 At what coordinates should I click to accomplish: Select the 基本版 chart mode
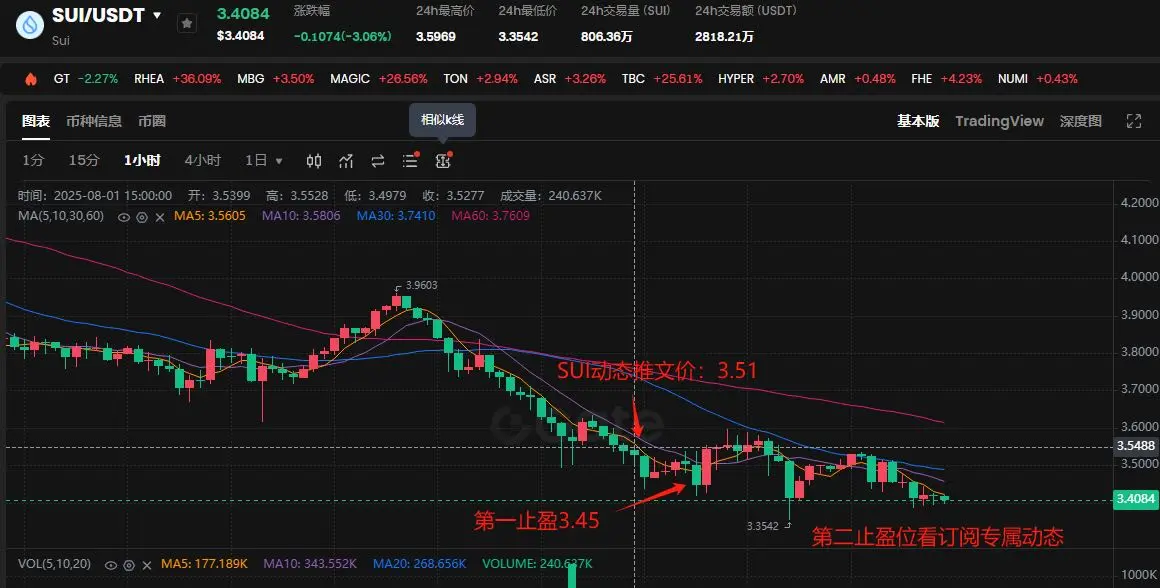pos(918,121)
